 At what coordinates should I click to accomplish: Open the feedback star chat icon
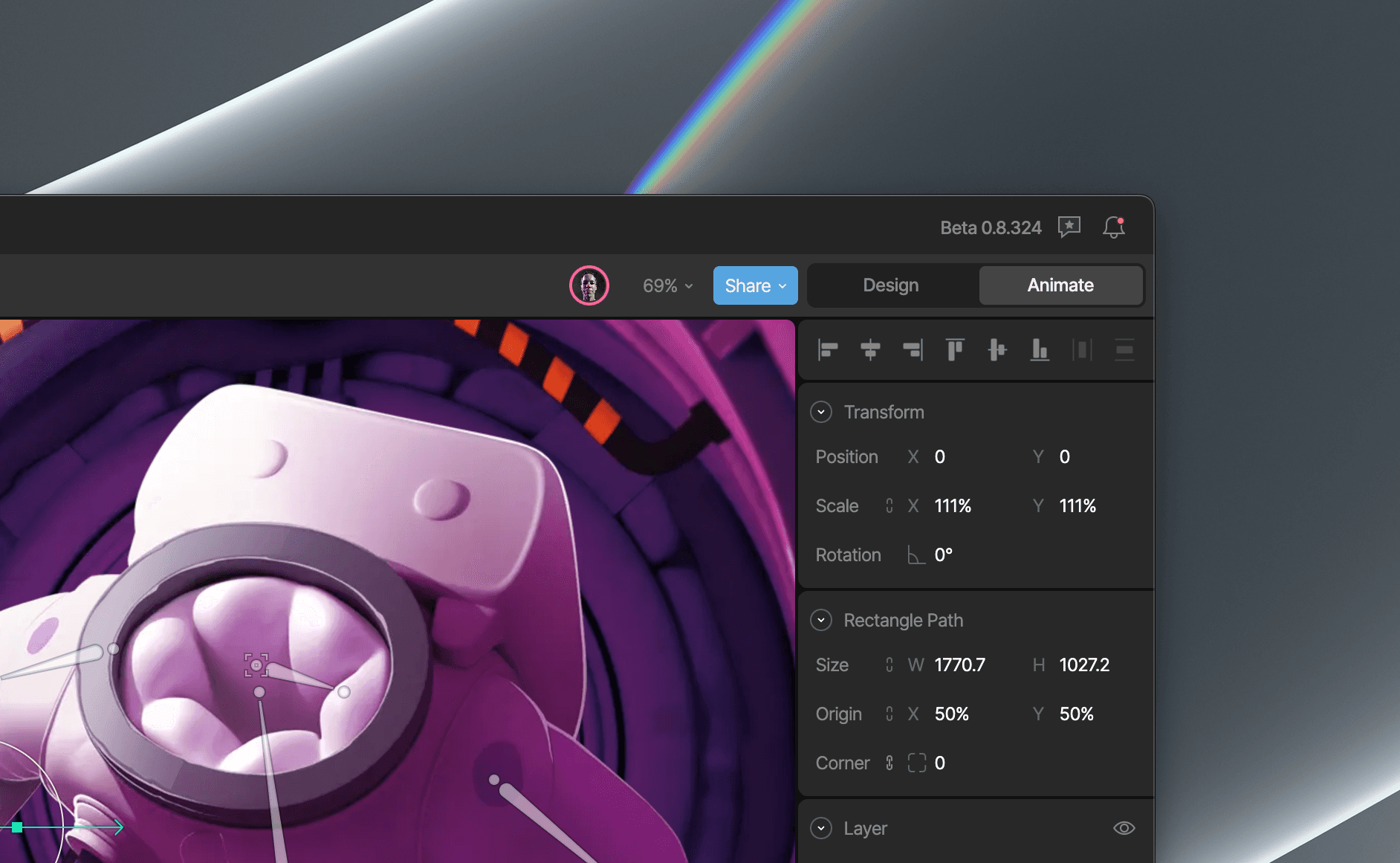pyautogui.click(x=1069, y=227)
